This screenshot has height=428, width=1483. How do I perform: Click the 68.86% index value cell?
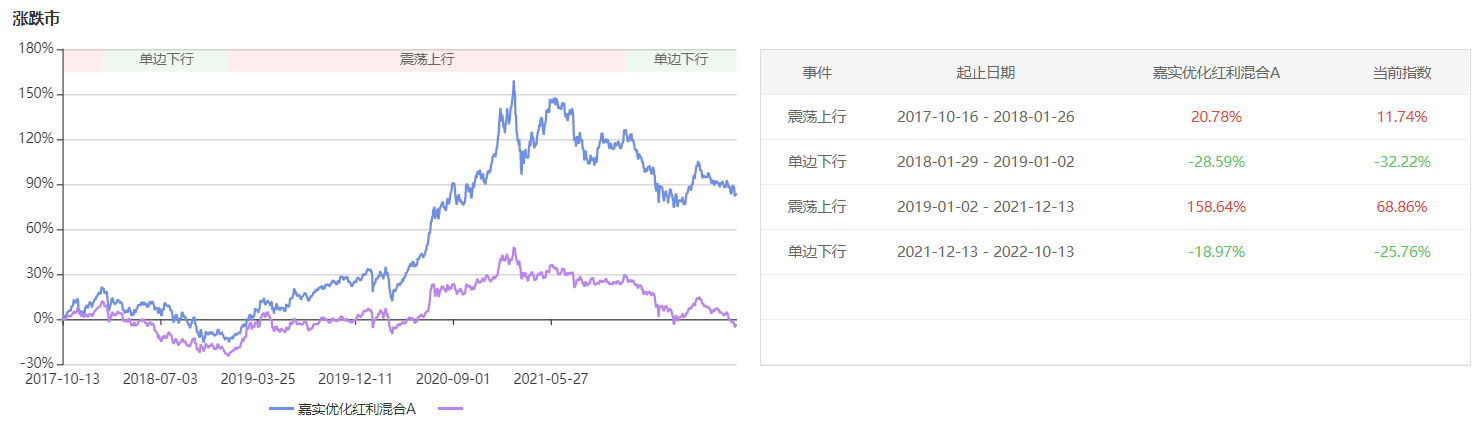[x=1401, y=207]
